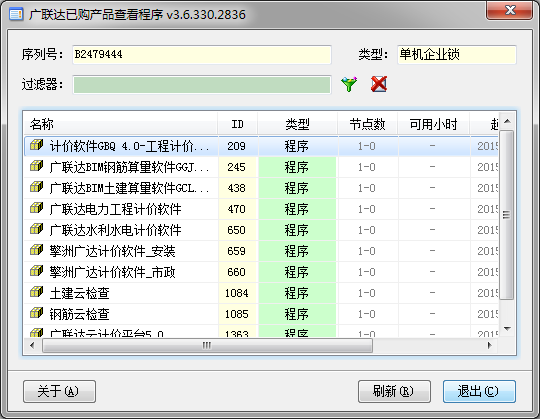Click the 程序 type cell in row 245

pos(297,167)
